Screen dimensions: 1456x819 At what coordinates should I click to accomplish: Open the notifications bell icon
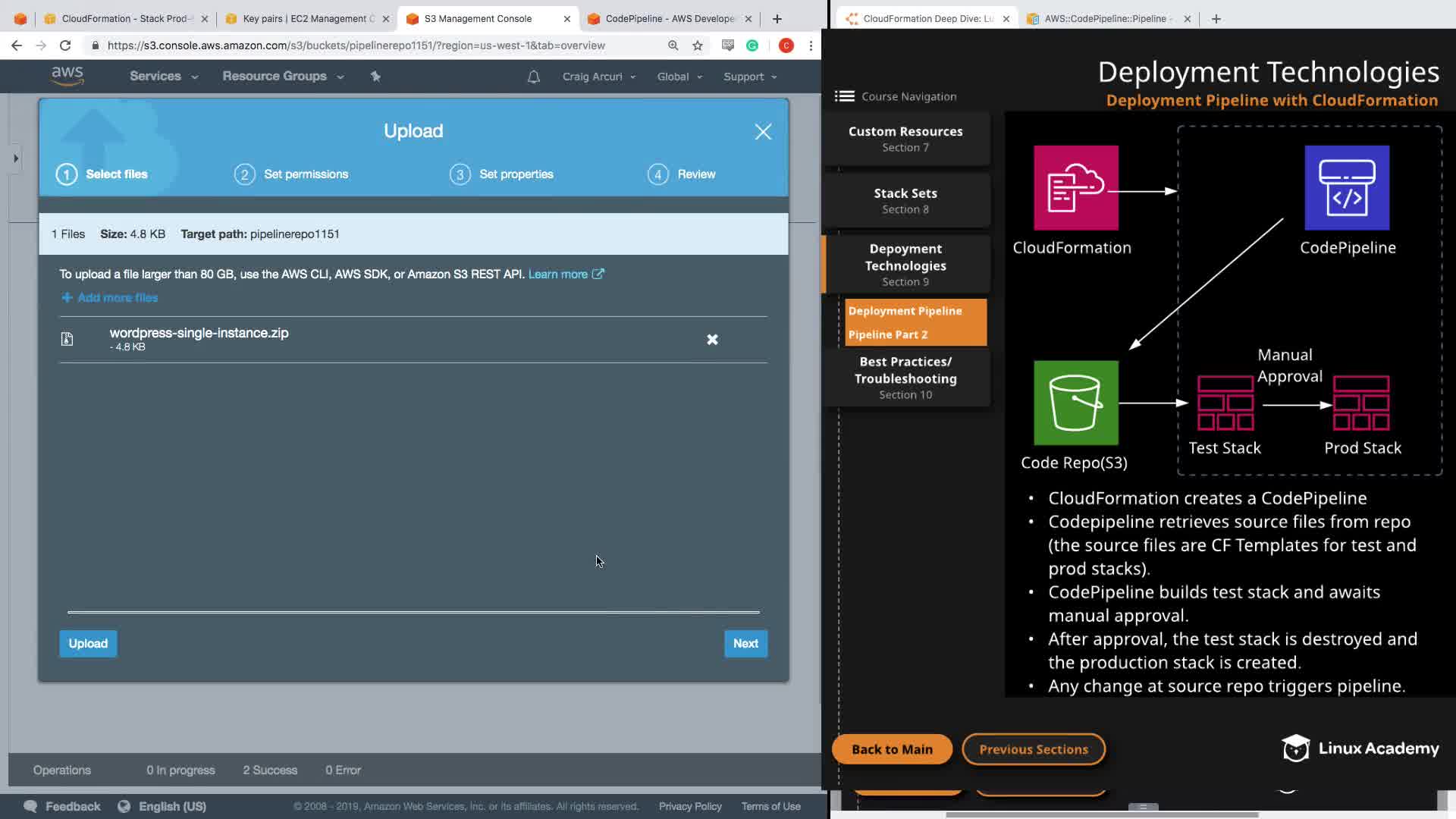click(533, 77)
